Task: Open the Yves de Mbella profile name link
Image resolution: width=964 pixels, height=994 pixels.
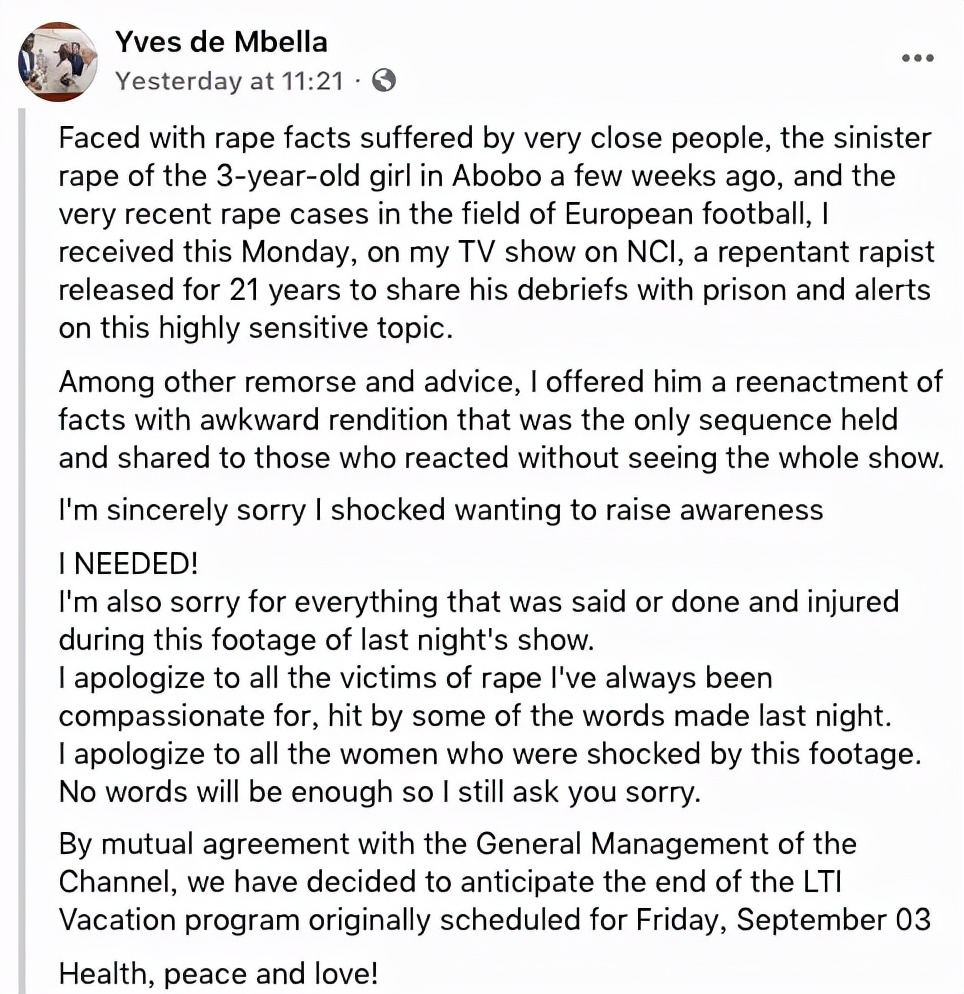Action: click(x=221, y=42)
